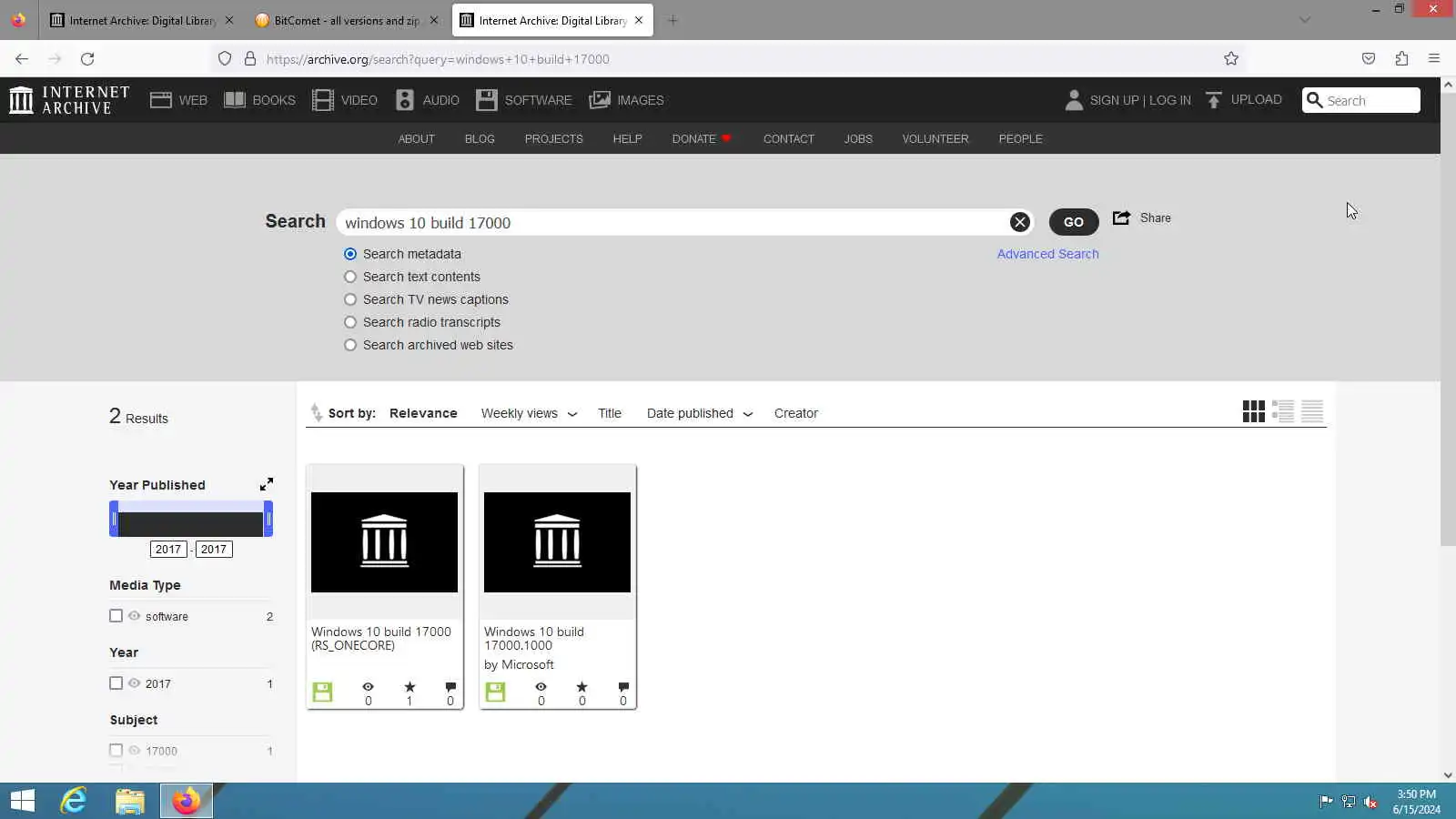Click right handle of year range slider

pos(268,520)
